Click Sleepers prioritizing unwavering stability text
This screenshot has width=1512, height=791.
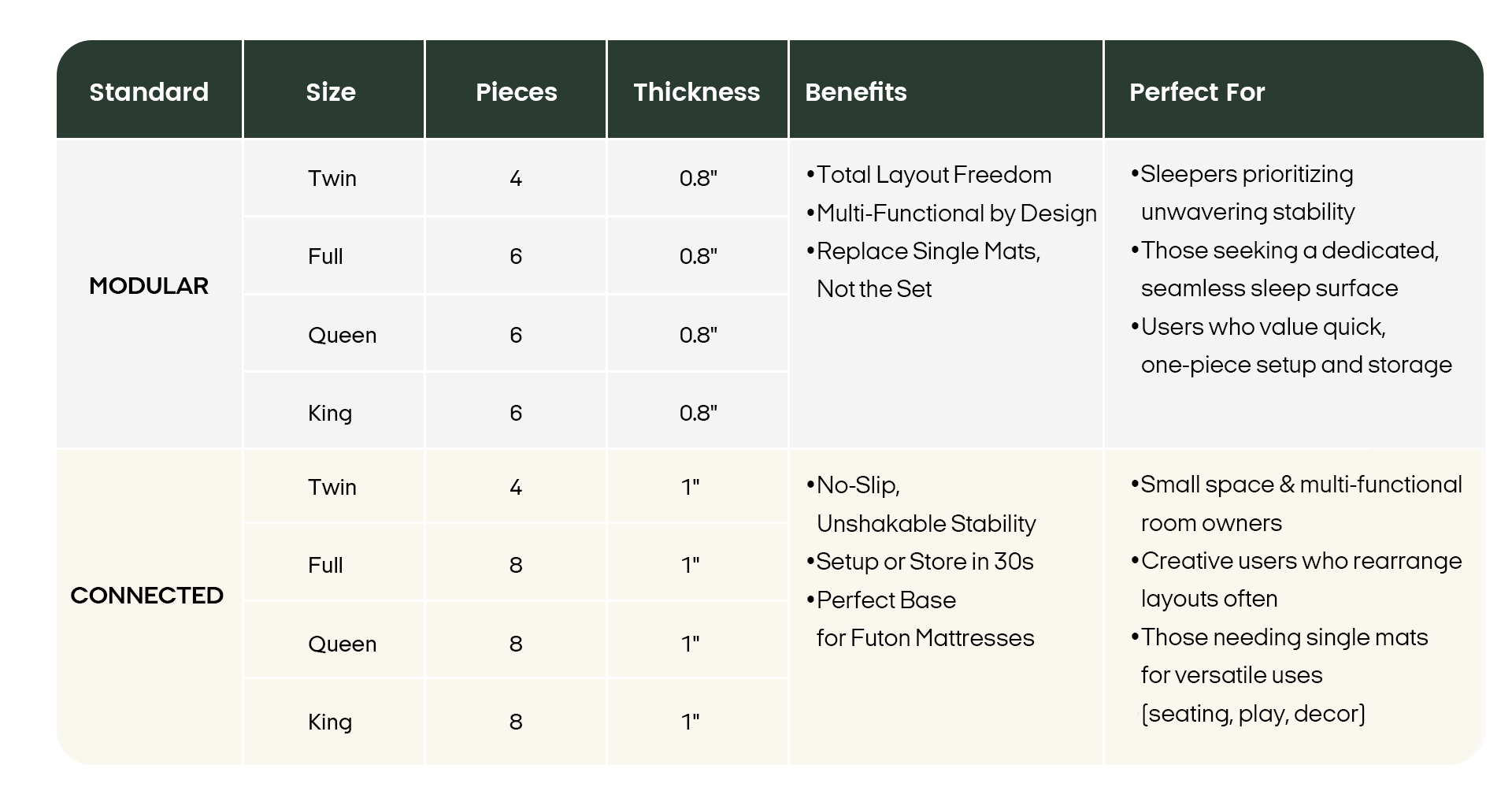pos(1247,193)
